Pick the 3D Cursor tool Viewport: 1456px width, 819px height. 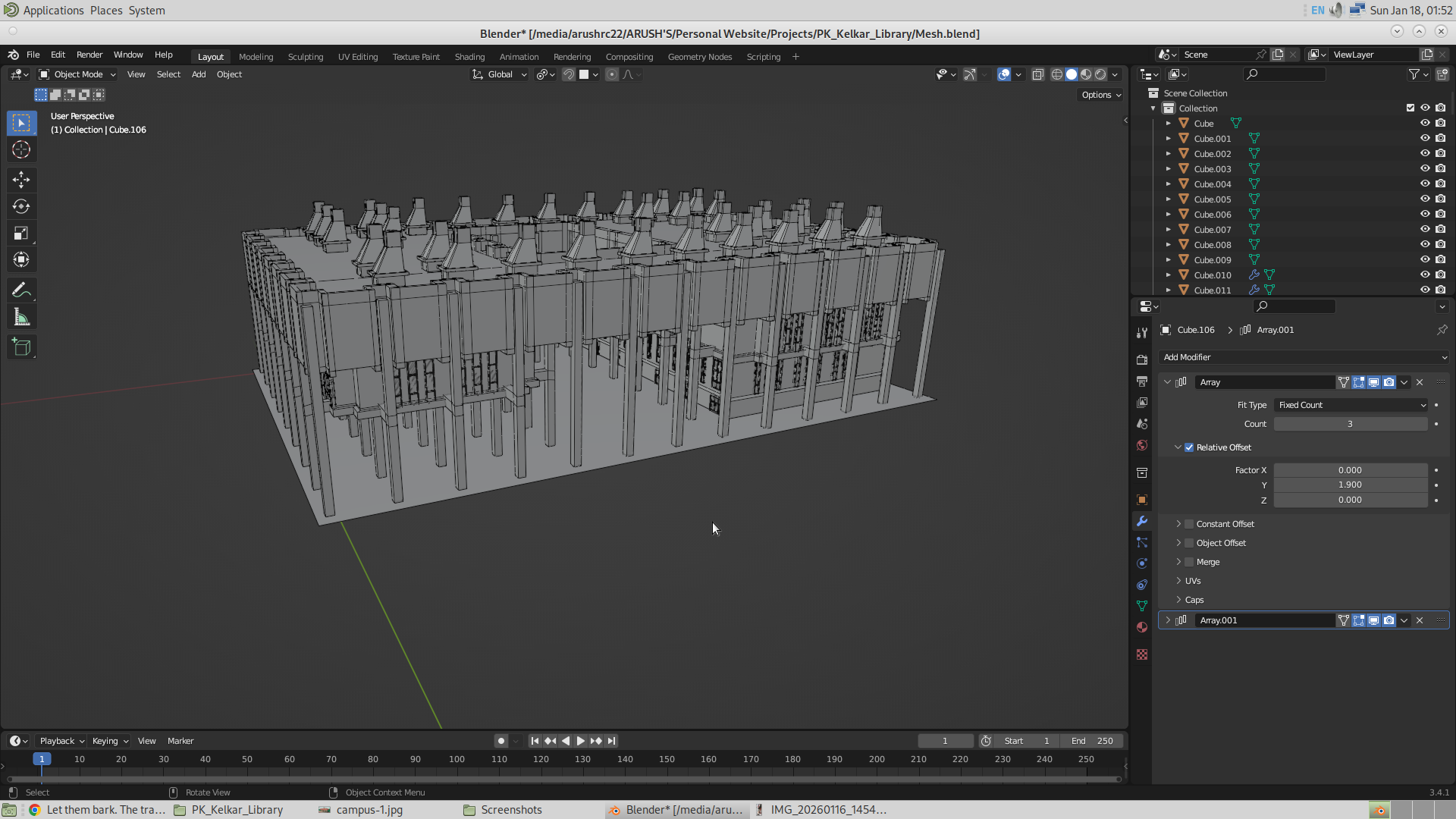point(21,150)
